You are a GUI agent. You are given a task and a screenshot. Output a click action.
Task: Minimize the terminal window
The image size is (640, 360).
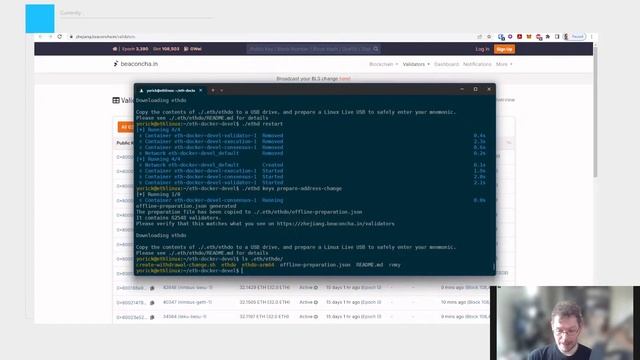point(462,89)
